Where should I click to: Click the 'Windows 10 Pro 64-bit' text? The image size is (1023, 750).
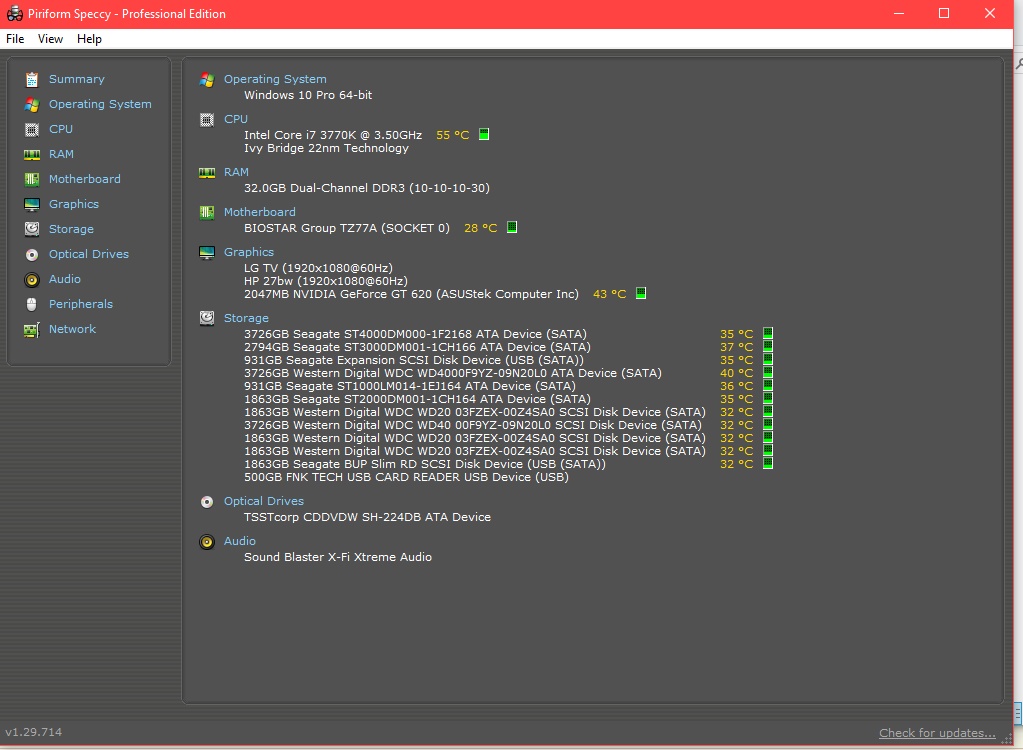coord(308,95)
